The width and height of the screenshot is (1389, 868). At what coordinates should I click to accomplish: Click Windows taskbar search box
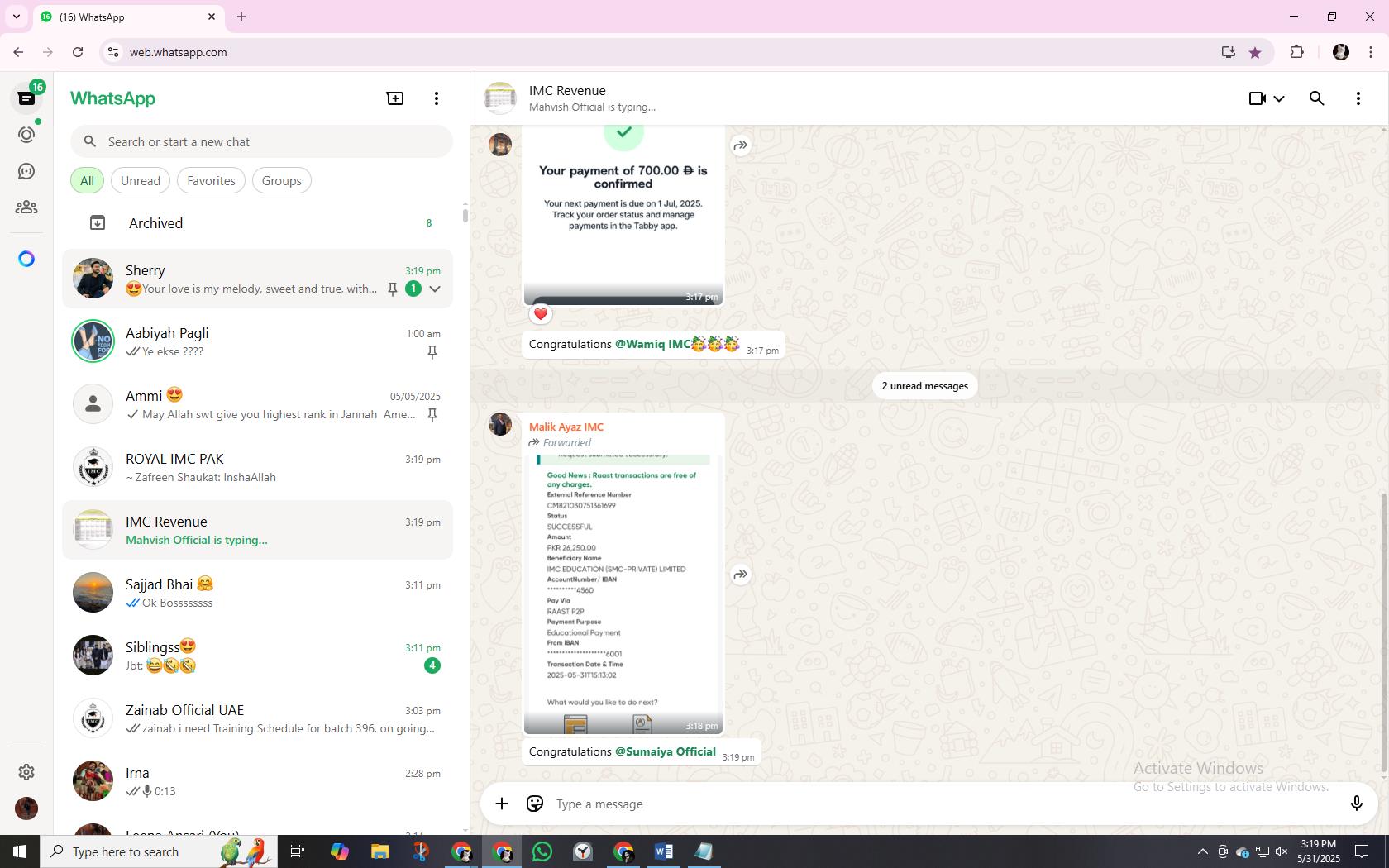[x=159, y=851]
